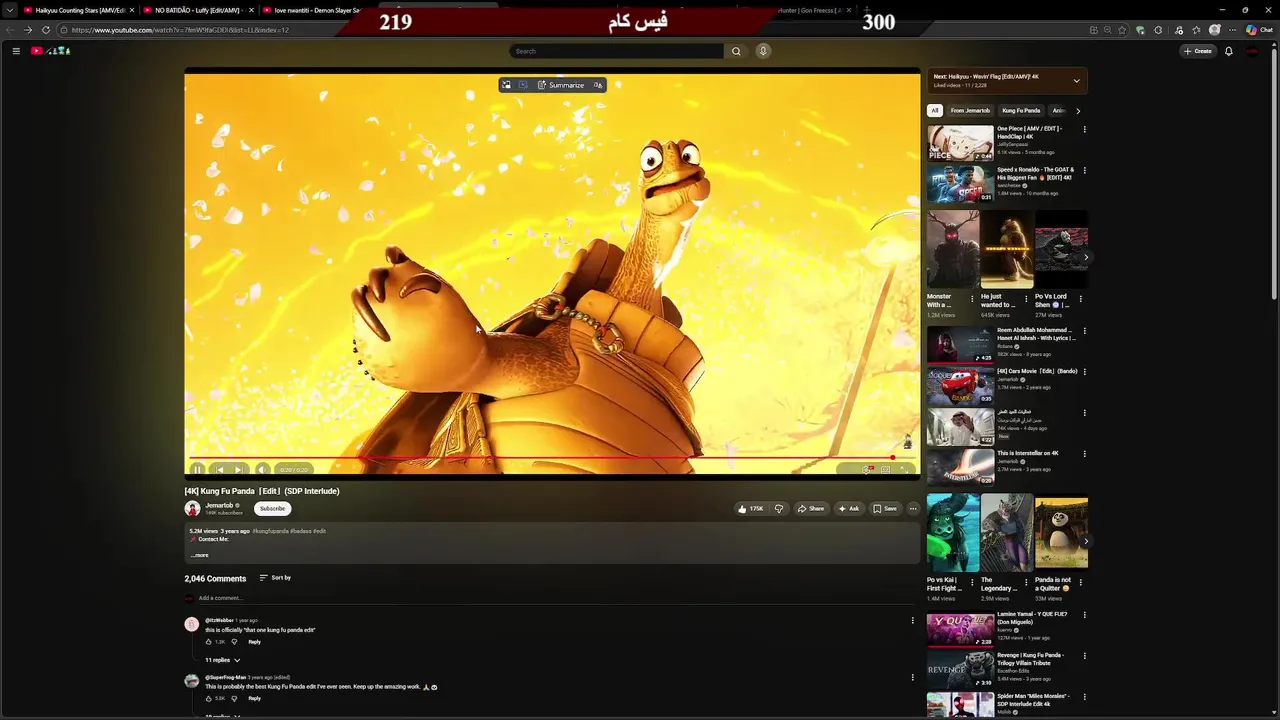Click the Summarize button over video
Image resolution: width=1280 pixels, height=720 pixels.
pos(561,85)
